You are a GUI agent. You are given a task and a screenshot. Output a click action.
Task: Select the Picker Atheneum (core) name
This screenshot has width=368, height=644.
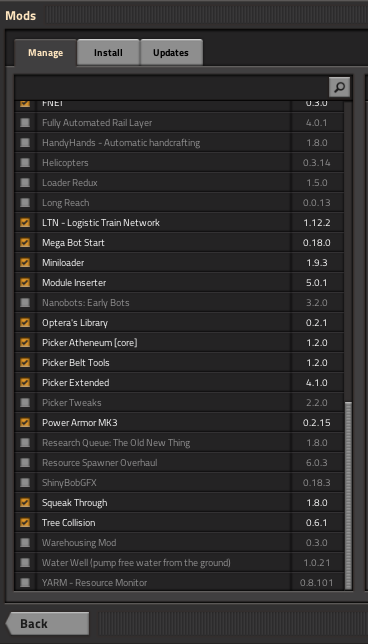point(90,343)
